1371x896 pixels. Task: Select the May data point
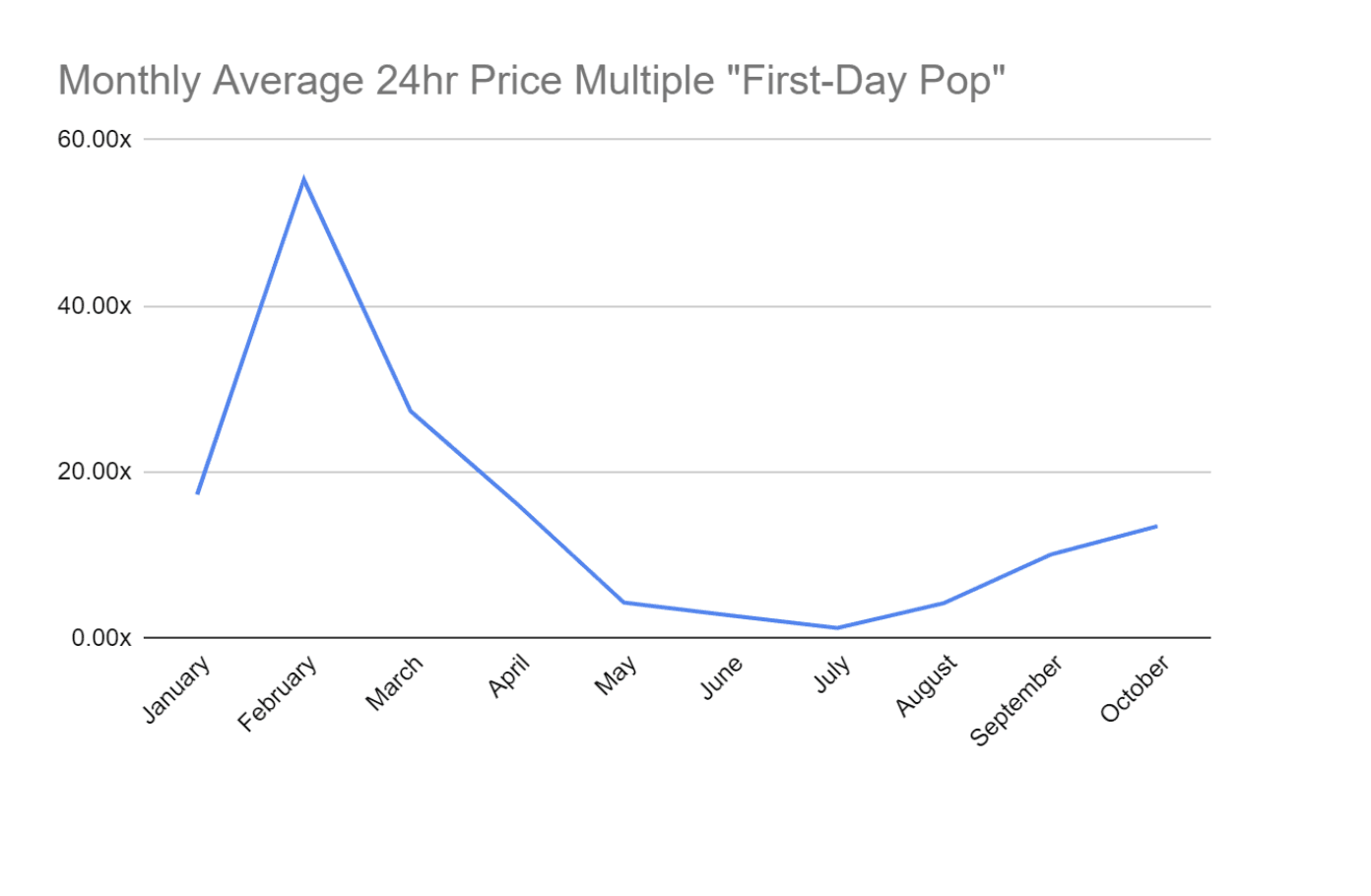[x=623, y=602]
